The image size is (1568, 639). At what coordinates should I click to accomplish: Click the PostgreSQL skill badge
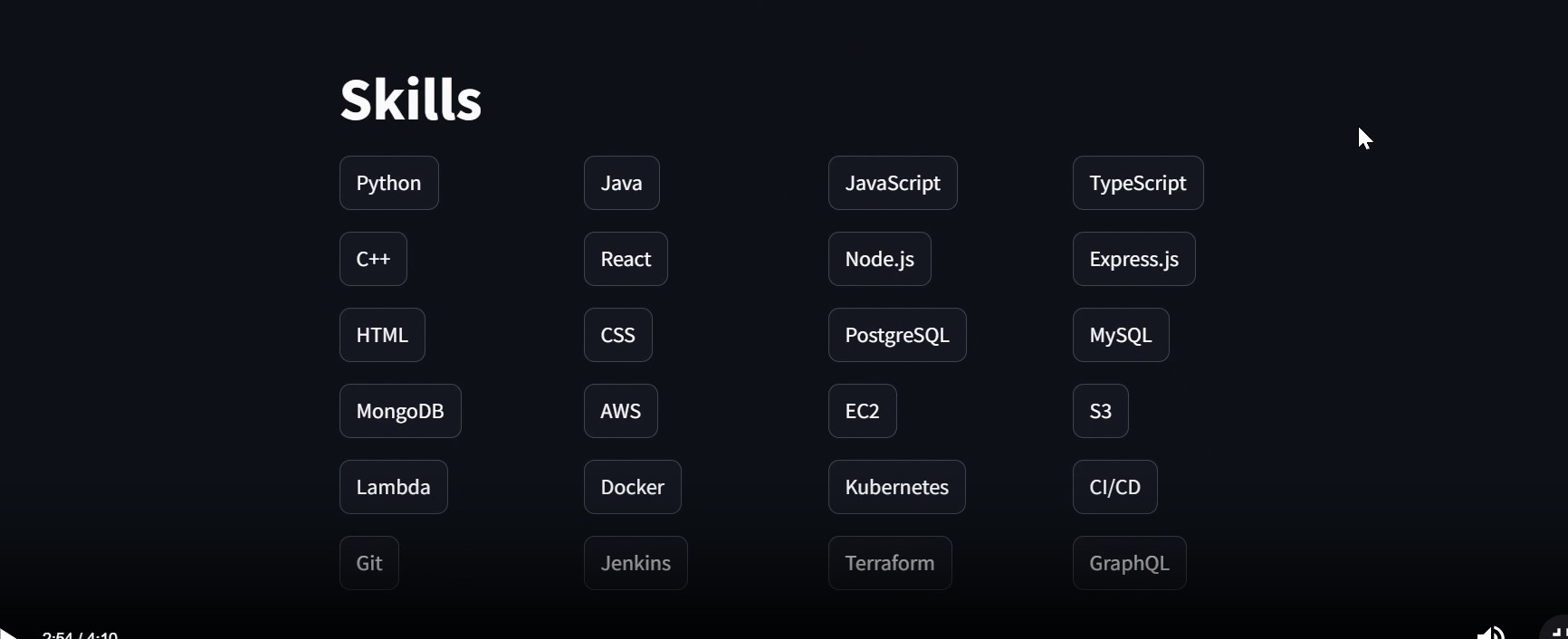pyautogui.click(x=897, y=335)
